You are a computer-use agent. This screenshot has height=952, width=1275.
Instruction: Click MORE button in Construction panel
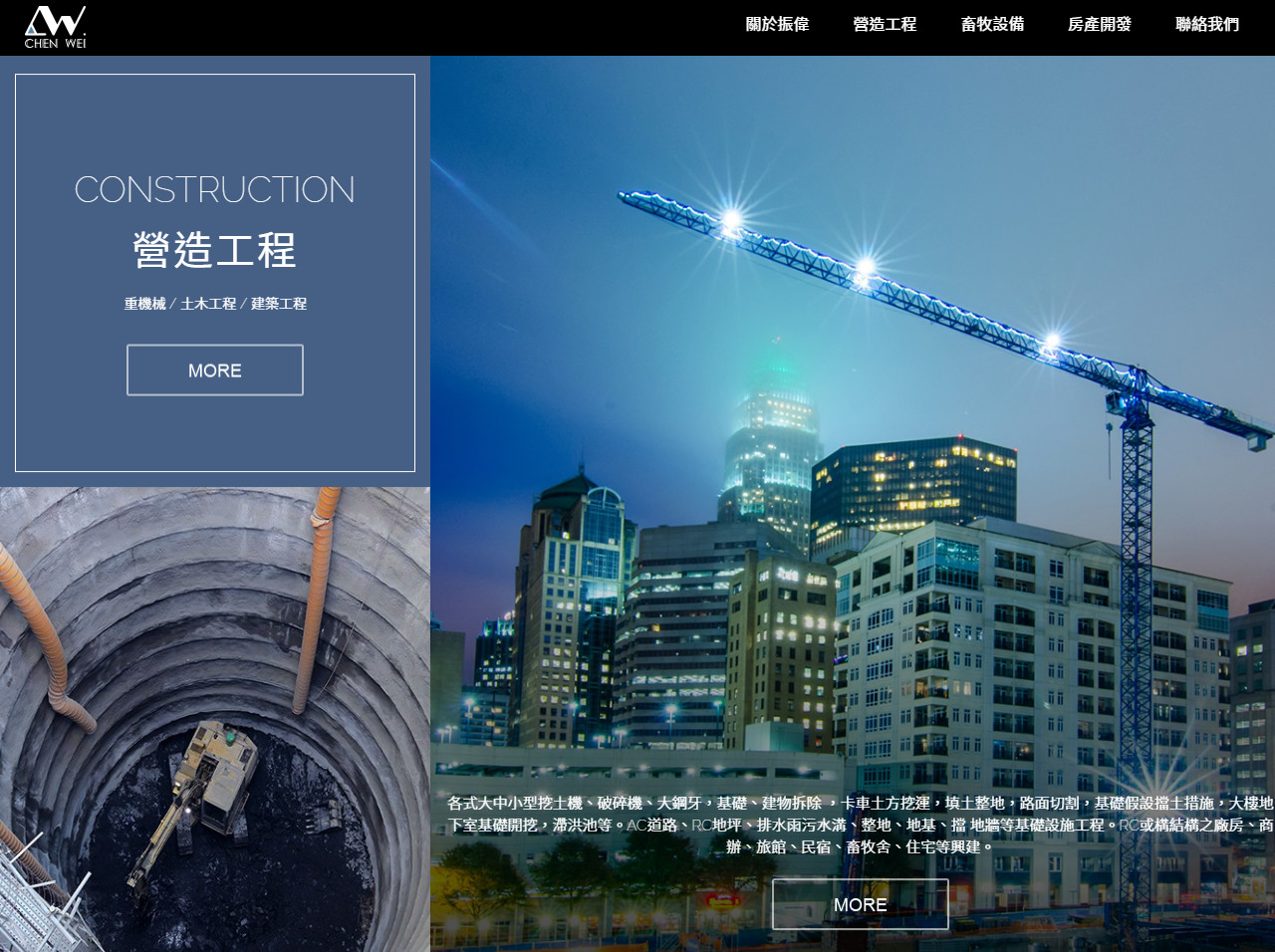[215, 370]
